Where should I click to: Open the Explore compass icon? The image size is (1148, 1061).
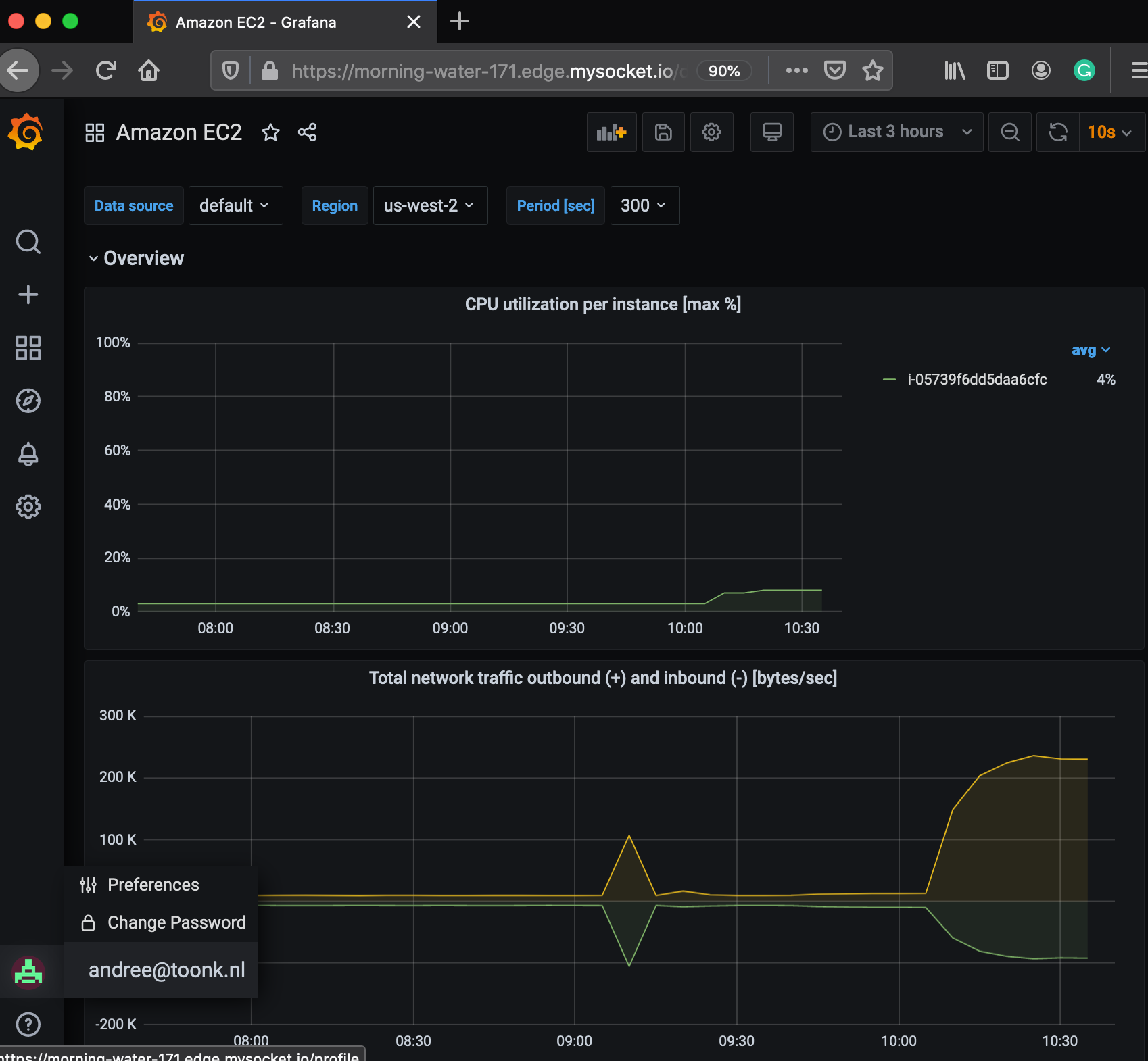[x=28, y=401]
